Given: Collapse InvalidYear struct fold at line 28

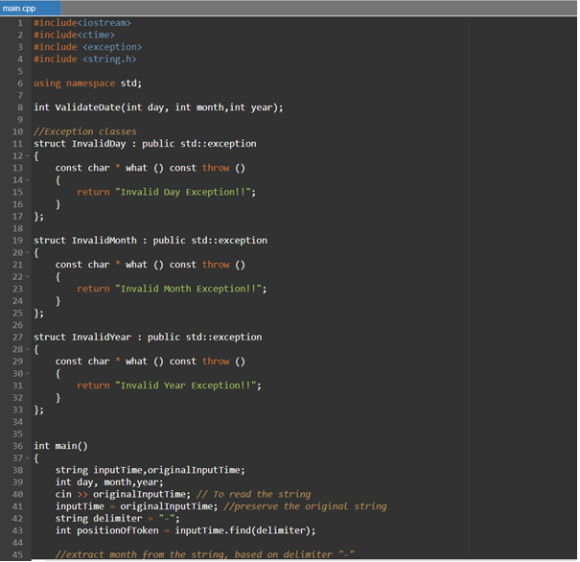Looking at the screenshot, I should point(27,349).
